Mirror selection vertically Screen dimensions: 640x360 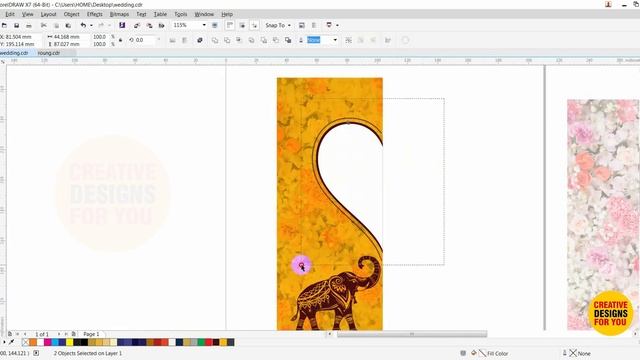coord(184,40)
